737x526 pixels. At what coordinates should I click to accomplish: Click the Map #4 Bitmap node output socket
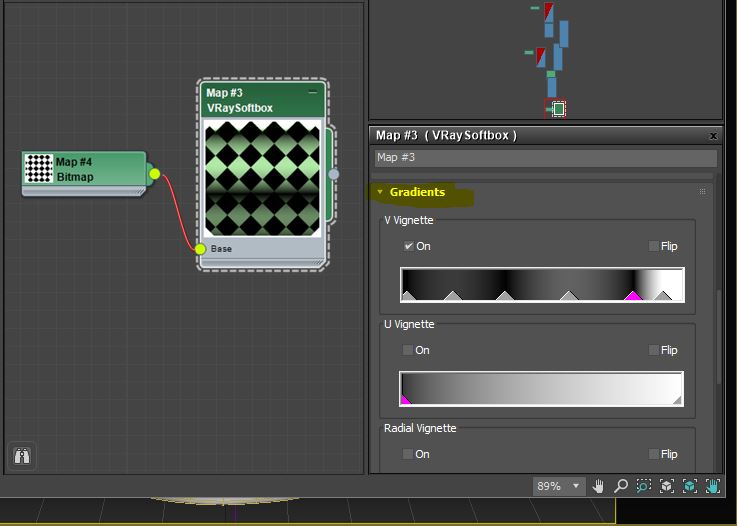(x=154, y=174)
